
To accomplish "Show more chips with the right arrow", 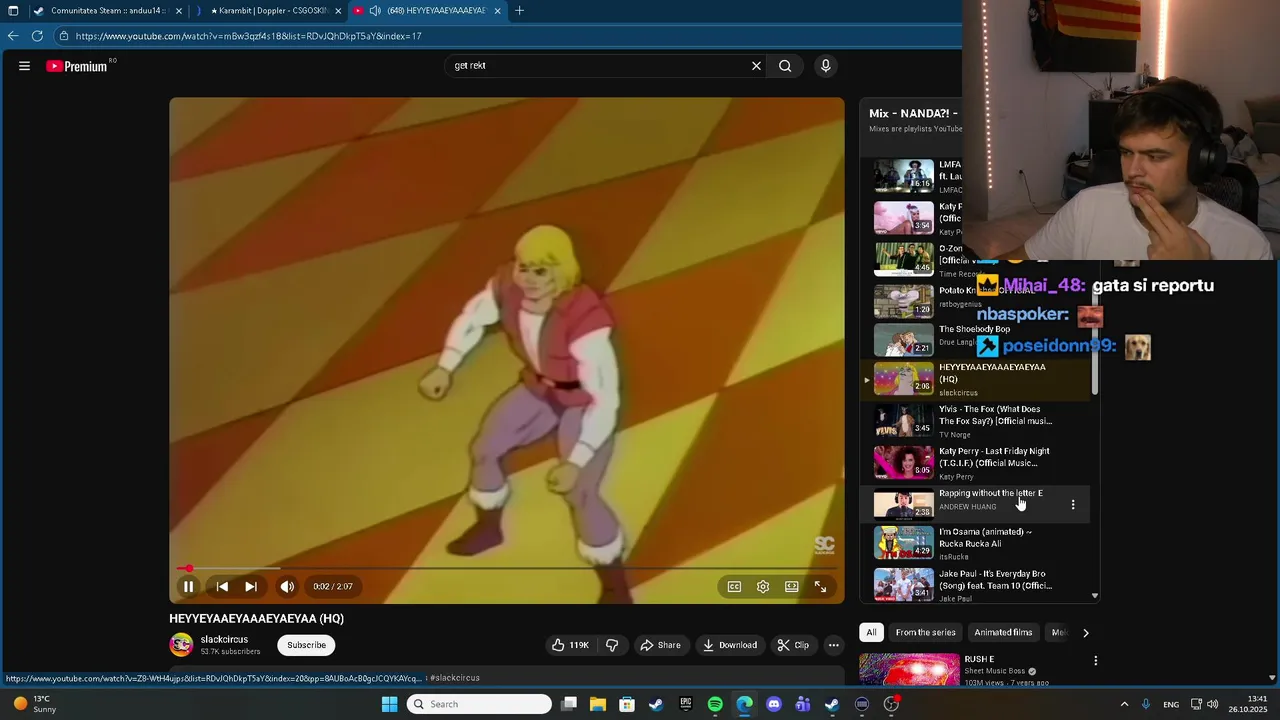I will (1085, 633).
